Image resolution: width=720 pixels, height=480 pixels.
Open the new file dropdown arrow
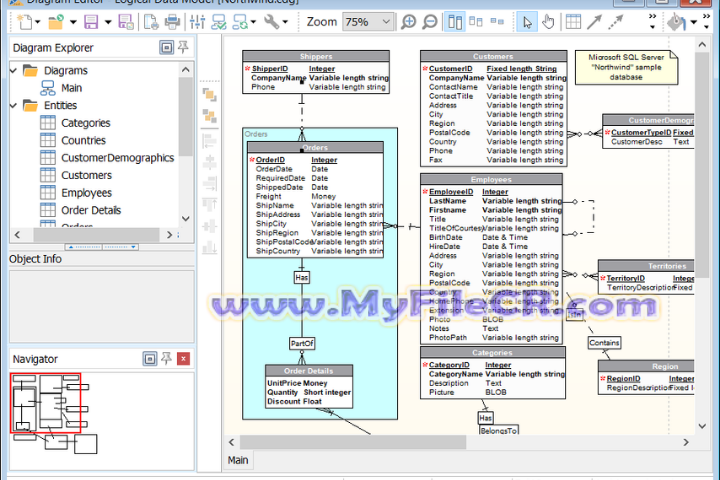point(38,22)
